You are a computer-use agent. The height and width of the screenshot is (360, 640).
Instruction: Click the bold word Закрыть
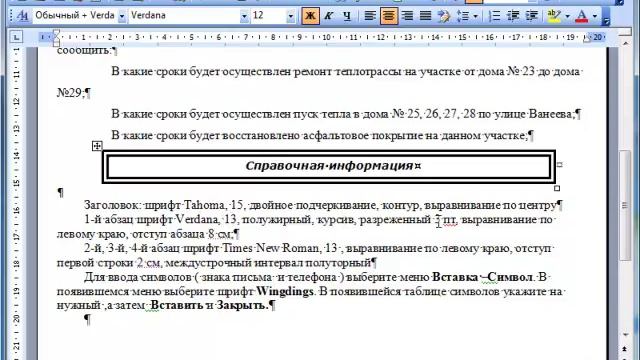click(242, 305)
